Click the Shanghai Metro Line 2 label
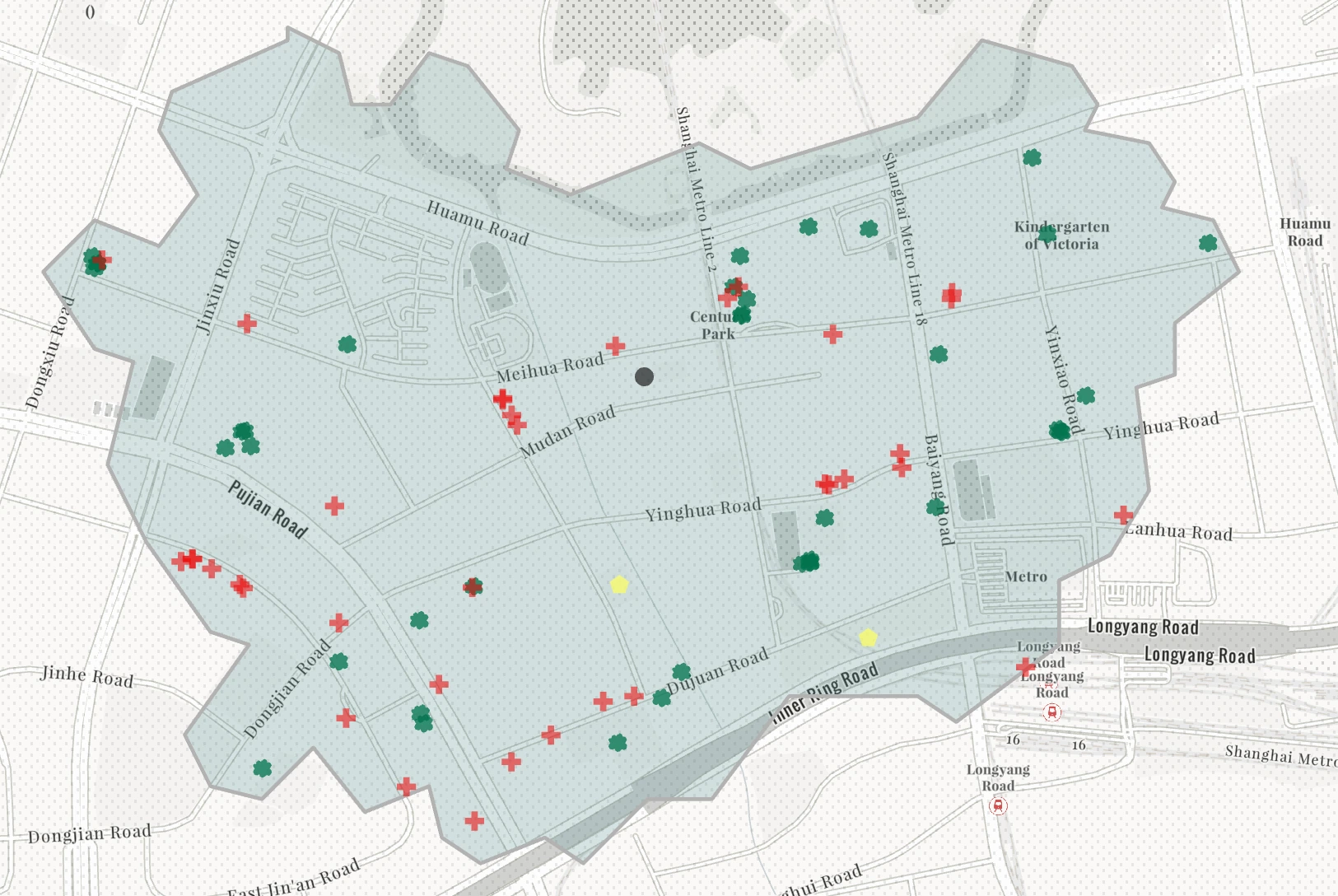Screen dimensions: 1338x896 tap(695, 188)
